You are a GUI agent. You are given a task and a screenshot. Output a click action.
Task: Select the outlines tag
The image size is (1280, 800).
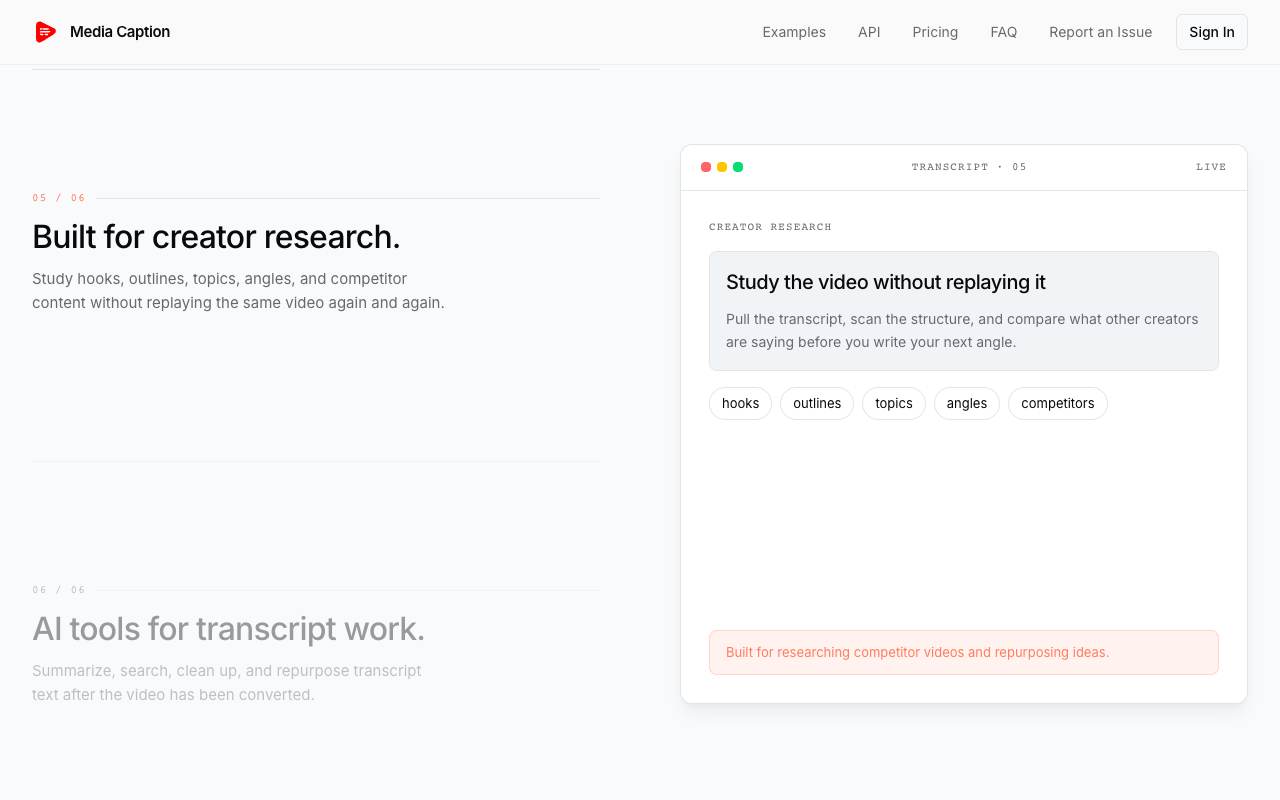click(817, 403)
